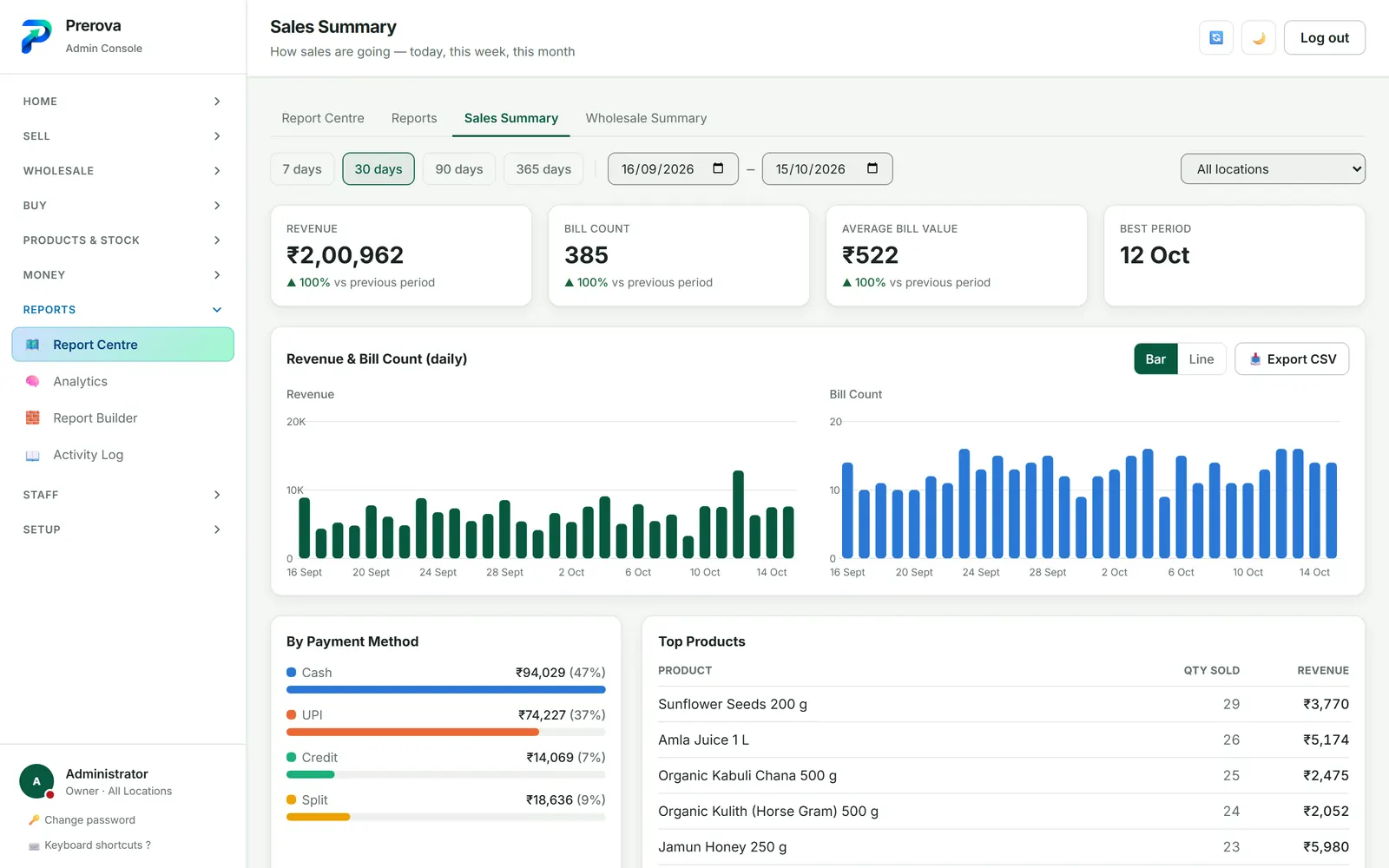Collapse the REPORTS sidebar section

pyautogui.click(x=122, y=310)
